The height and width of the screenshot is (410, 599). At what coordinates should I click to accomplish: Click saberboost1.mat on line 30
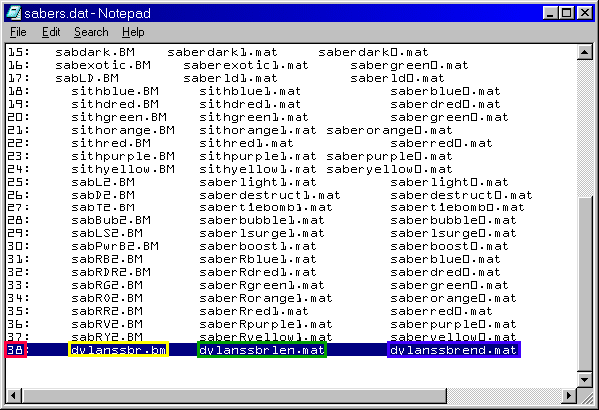[x=258, y=246]
